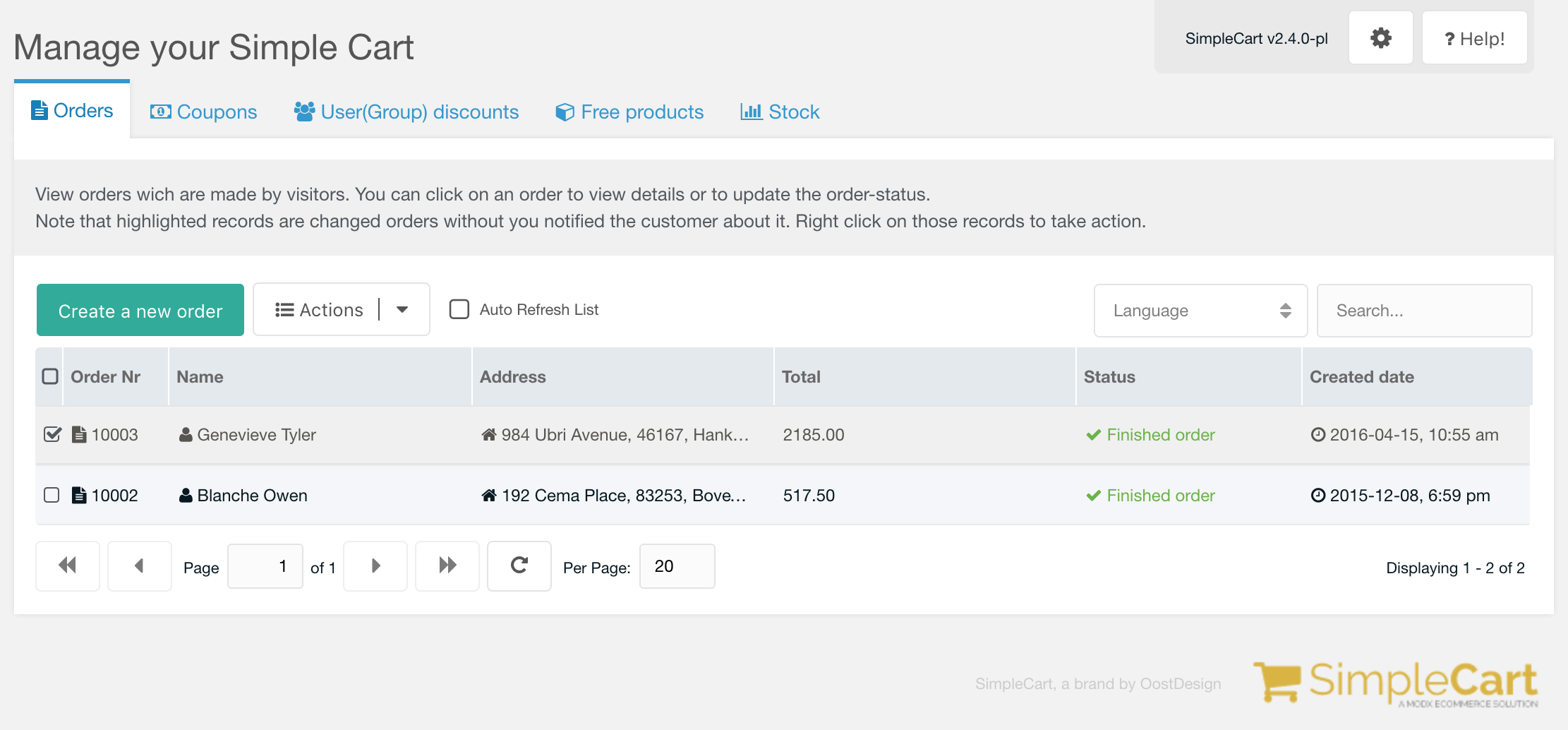Click the clock icon on order 10003's date
The width and height of the screenshot is (1568, 730).
pyautogui.click(x=1318, y=435)
